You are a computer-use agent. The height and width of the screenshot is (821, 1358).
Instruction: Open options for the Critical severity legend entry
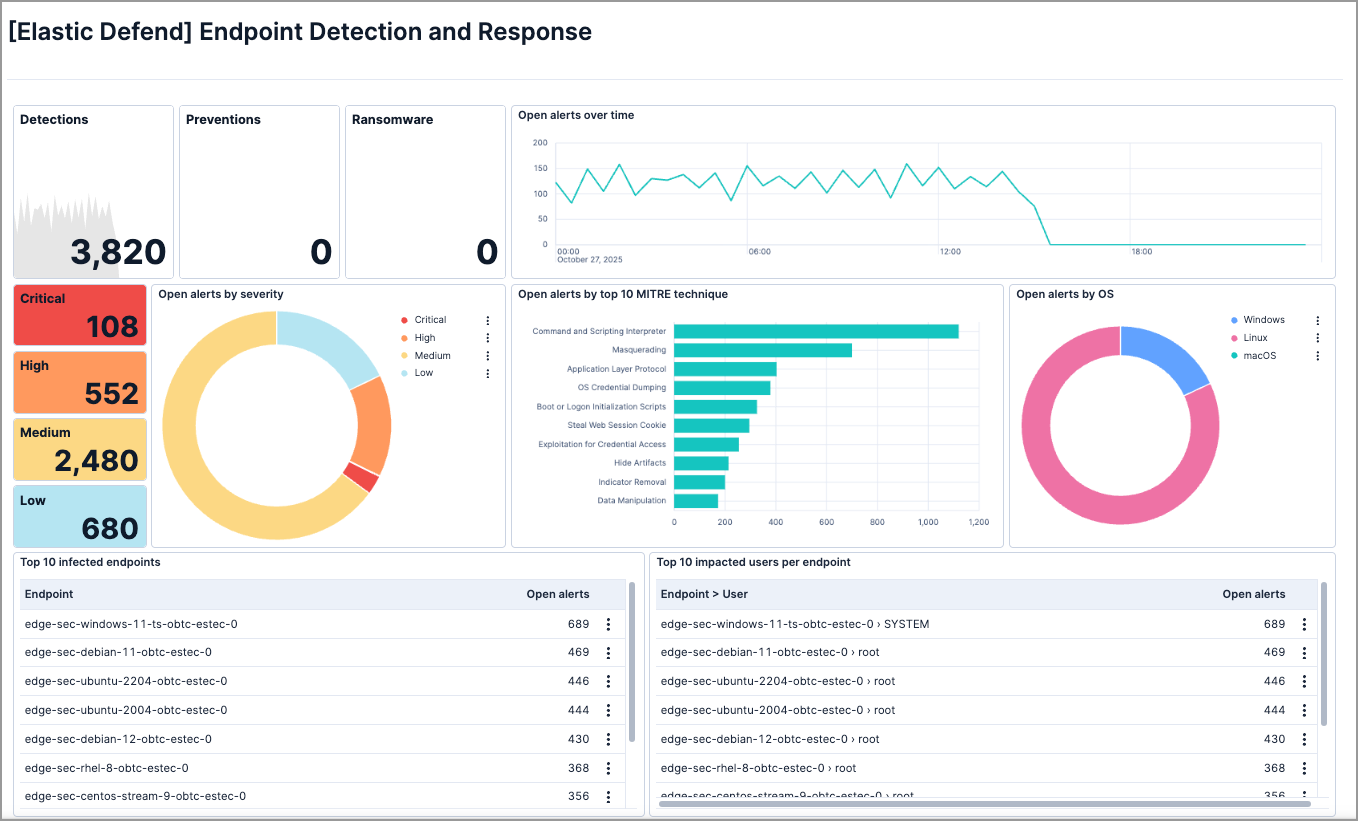coord(487,319)
